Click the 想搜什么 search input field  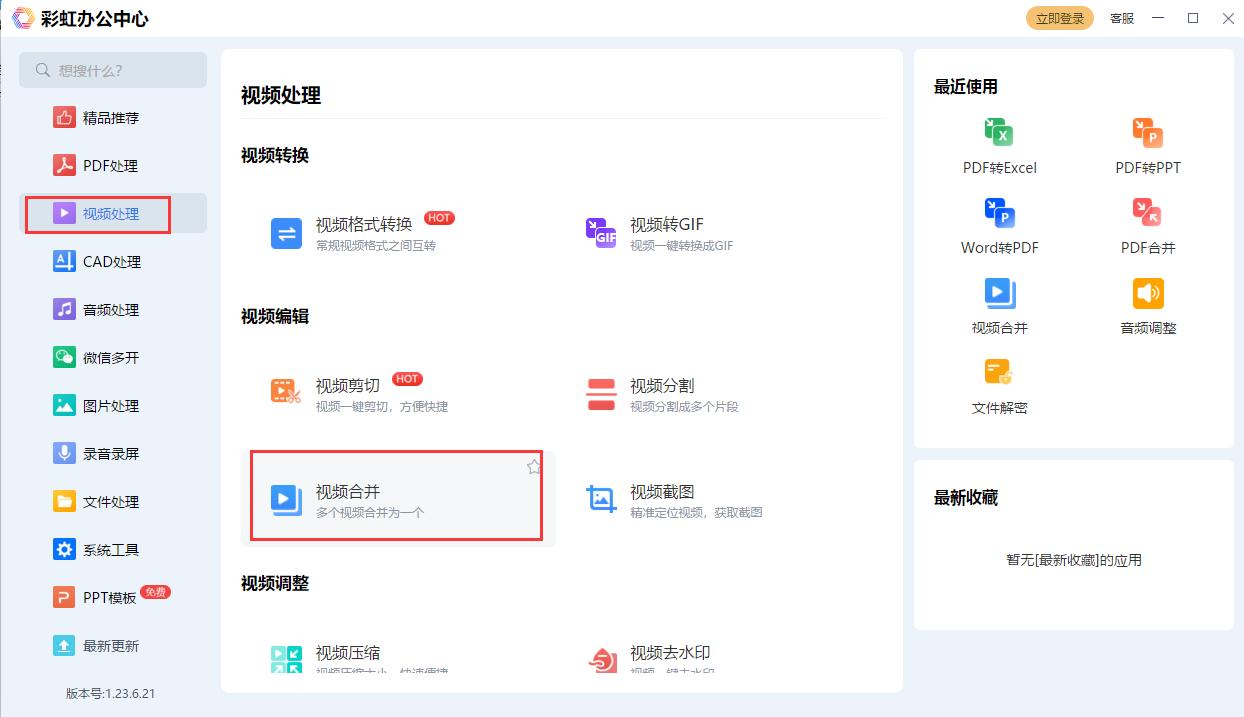coord(112,70)
